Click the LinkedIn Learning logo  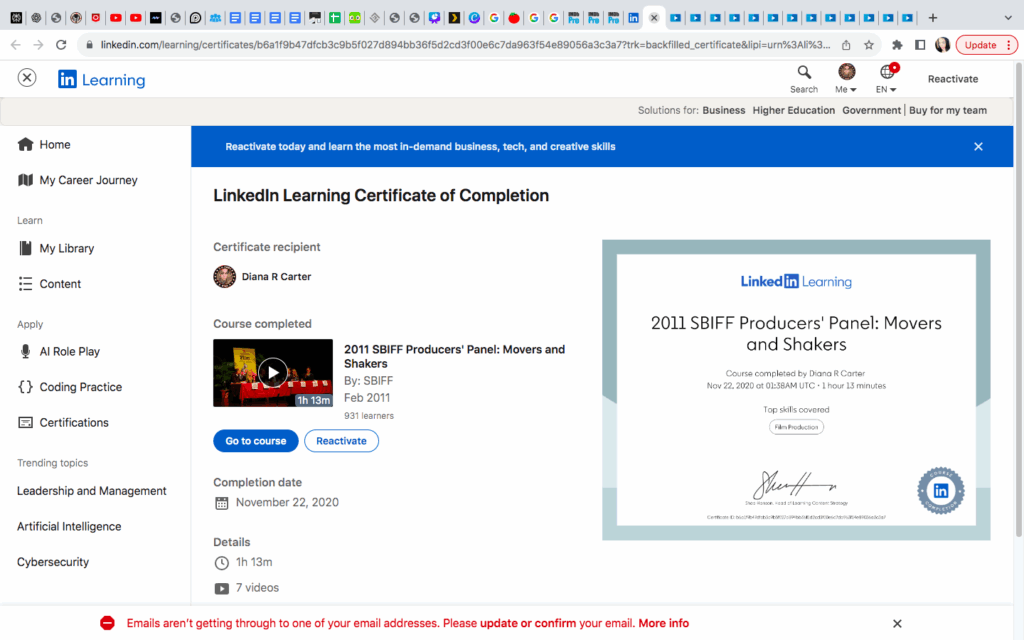(x=101, y=80)
